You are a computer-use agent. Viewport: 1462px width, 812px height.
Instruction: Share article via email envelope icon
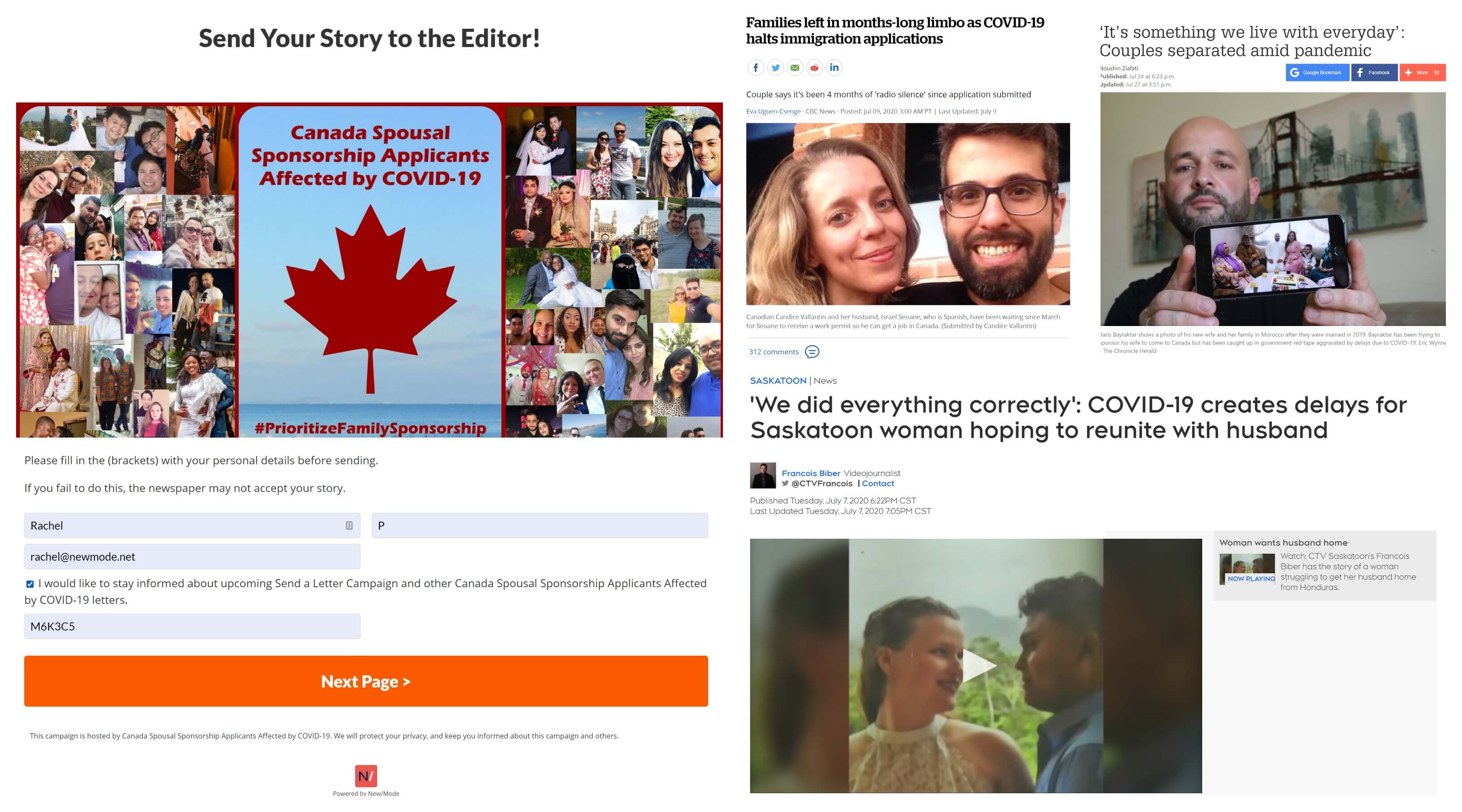795,68
